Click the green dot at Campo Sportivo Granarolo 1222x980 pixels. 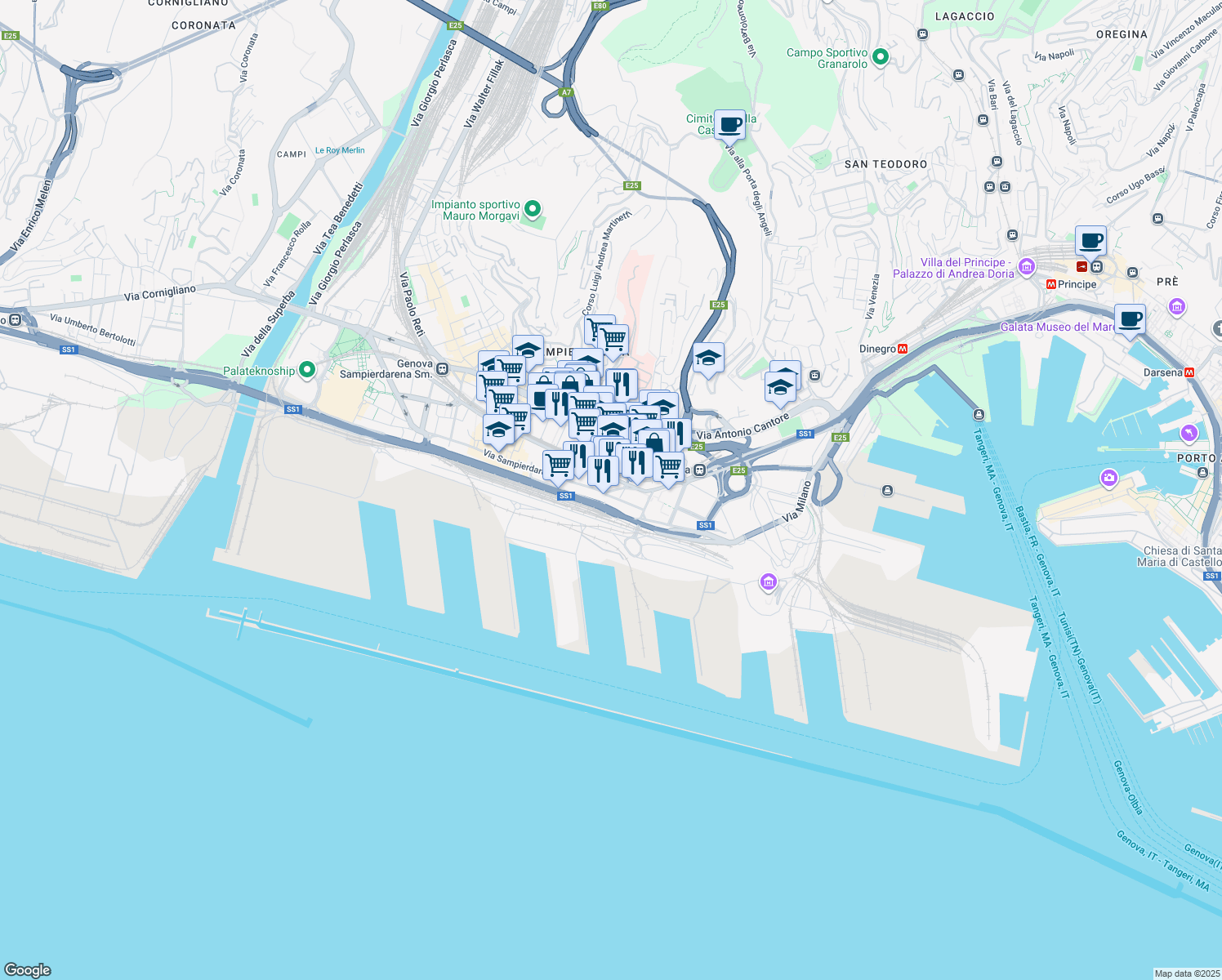point(881,56)
